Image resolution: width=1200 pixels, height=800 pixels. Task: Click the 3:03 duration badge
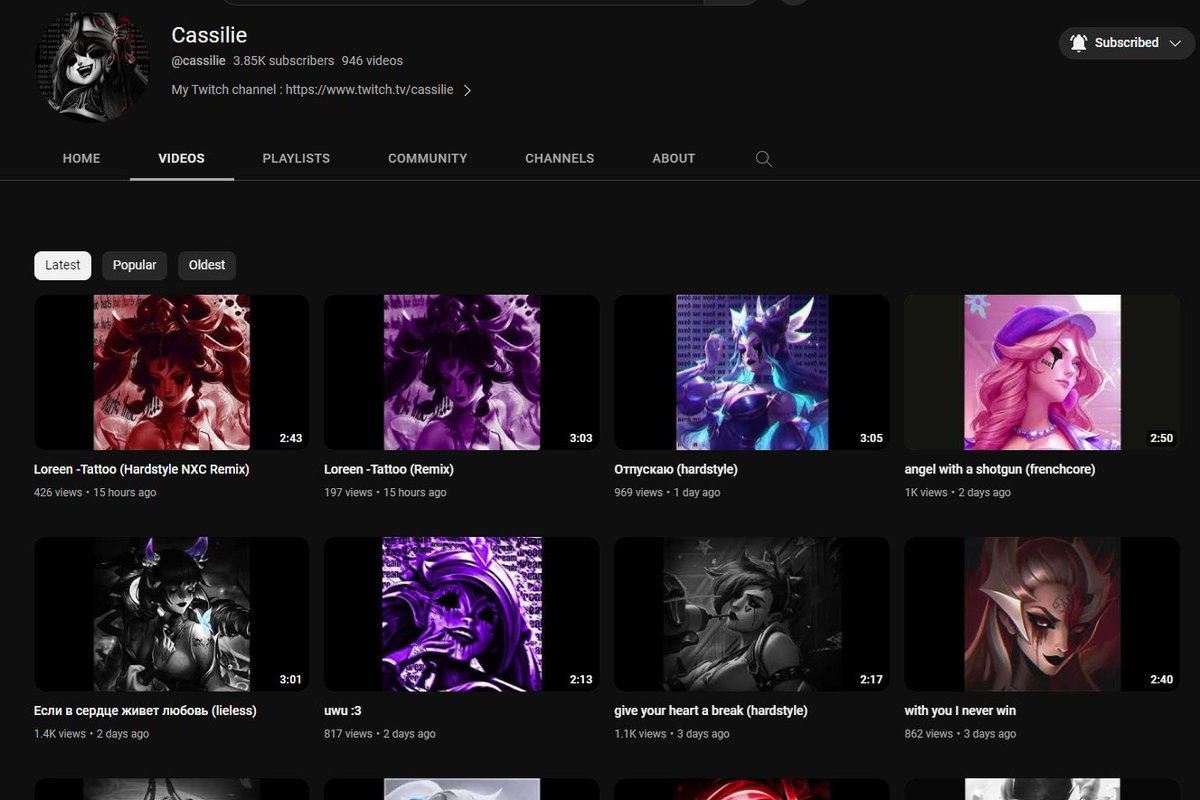coord(580,438)
